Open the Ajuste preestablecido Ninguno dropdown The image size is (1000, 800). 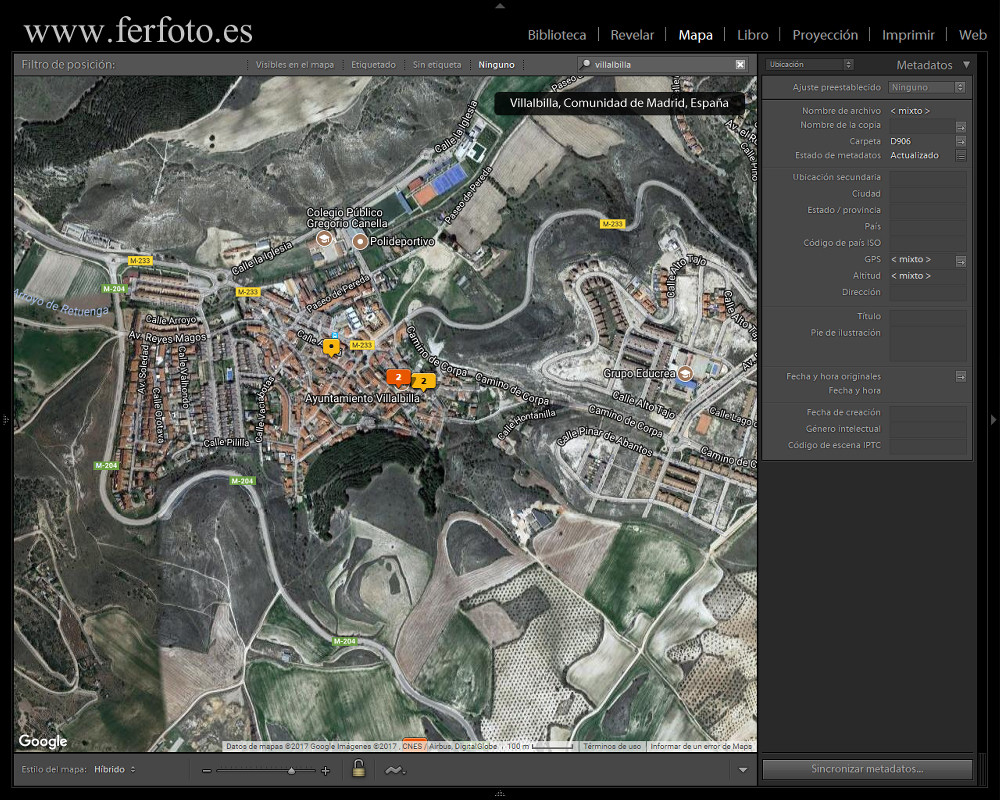[927, 87]
